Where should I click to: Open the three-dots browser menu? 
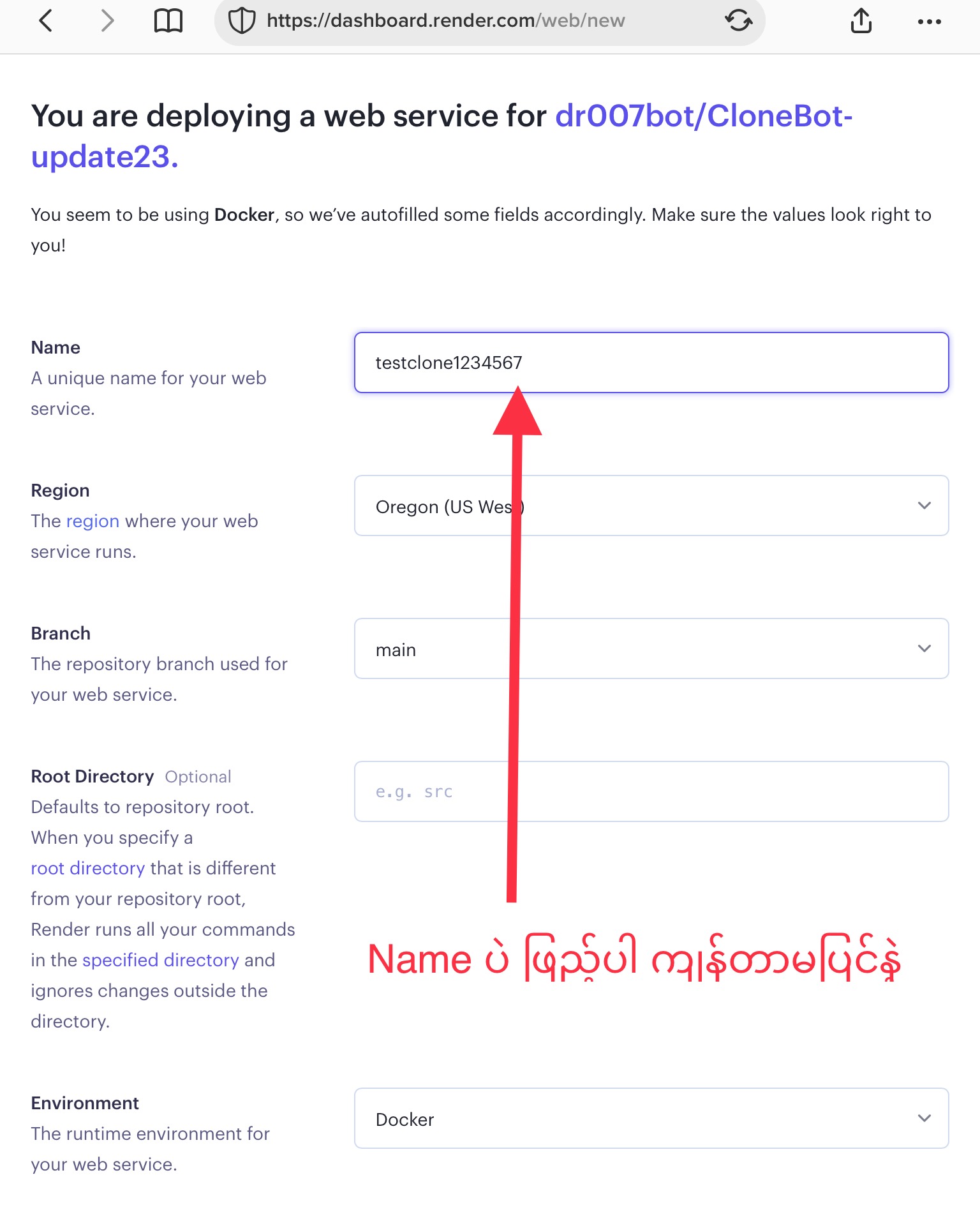click(x=929, y=22)
